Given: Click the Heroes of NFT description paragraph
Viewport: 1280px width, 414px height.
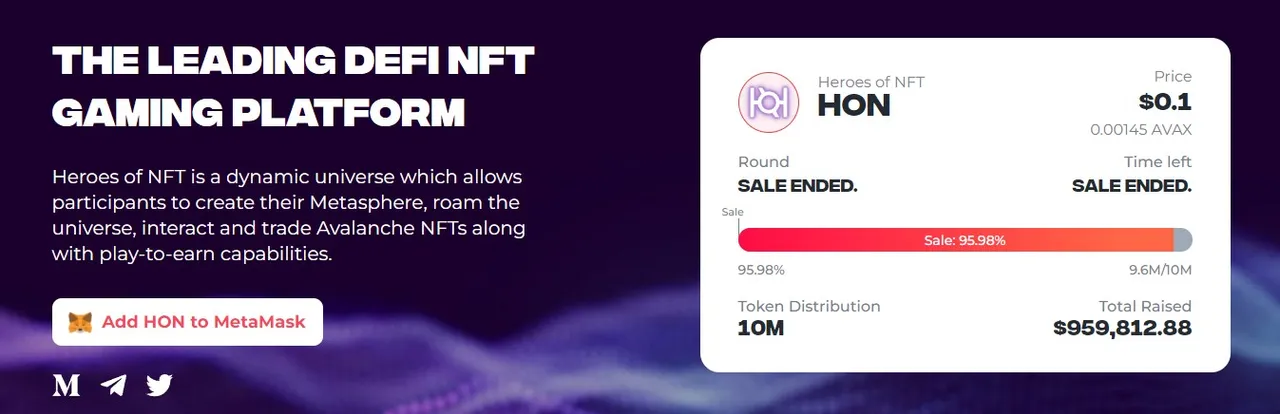Looking at the screenshot, I should point(289,216).
